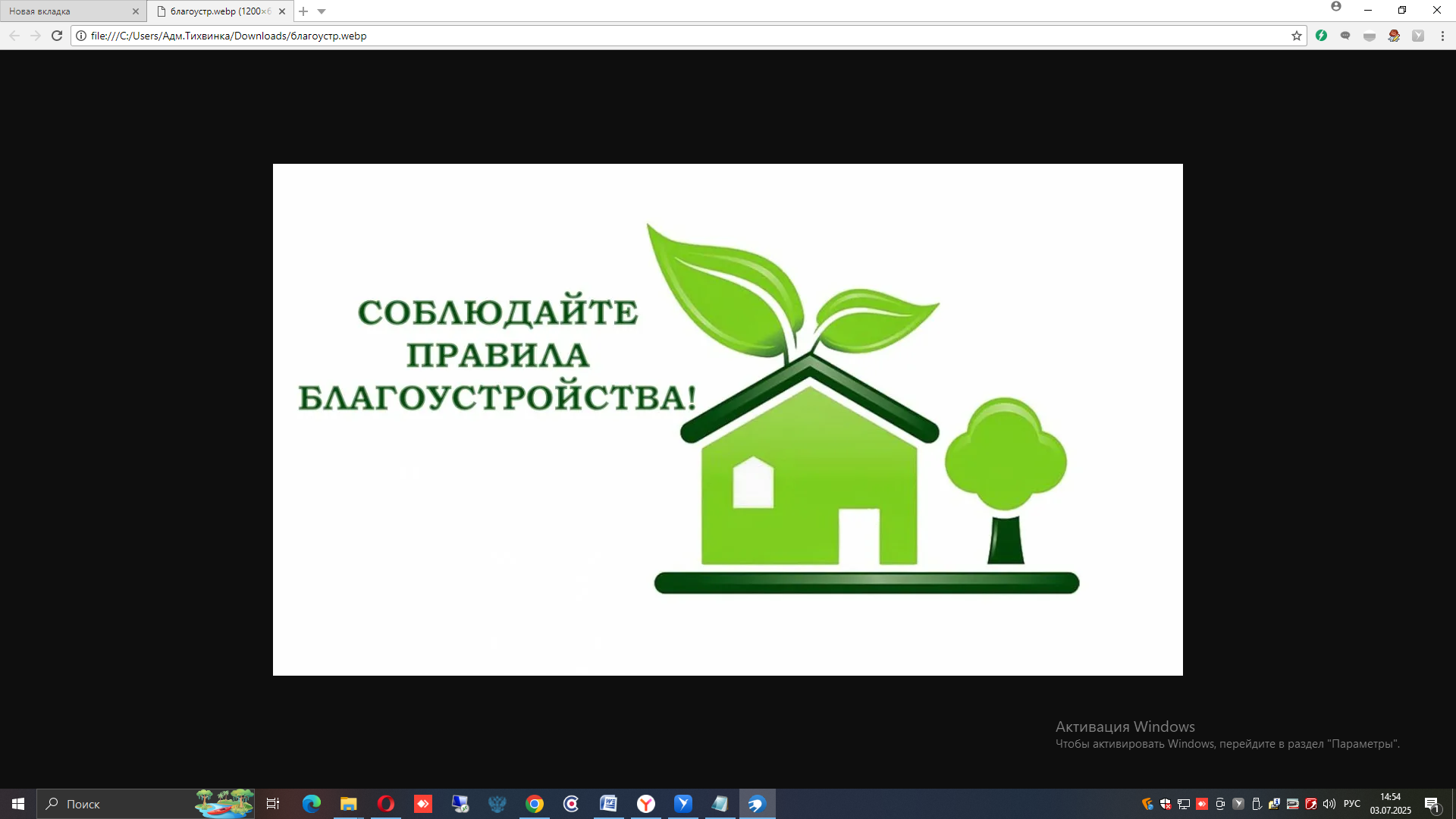Image resolution: width=1456 pixels, height=819 pixels.
Task: Open the camera meet-now tray icon
Action: coord(1220,804)
